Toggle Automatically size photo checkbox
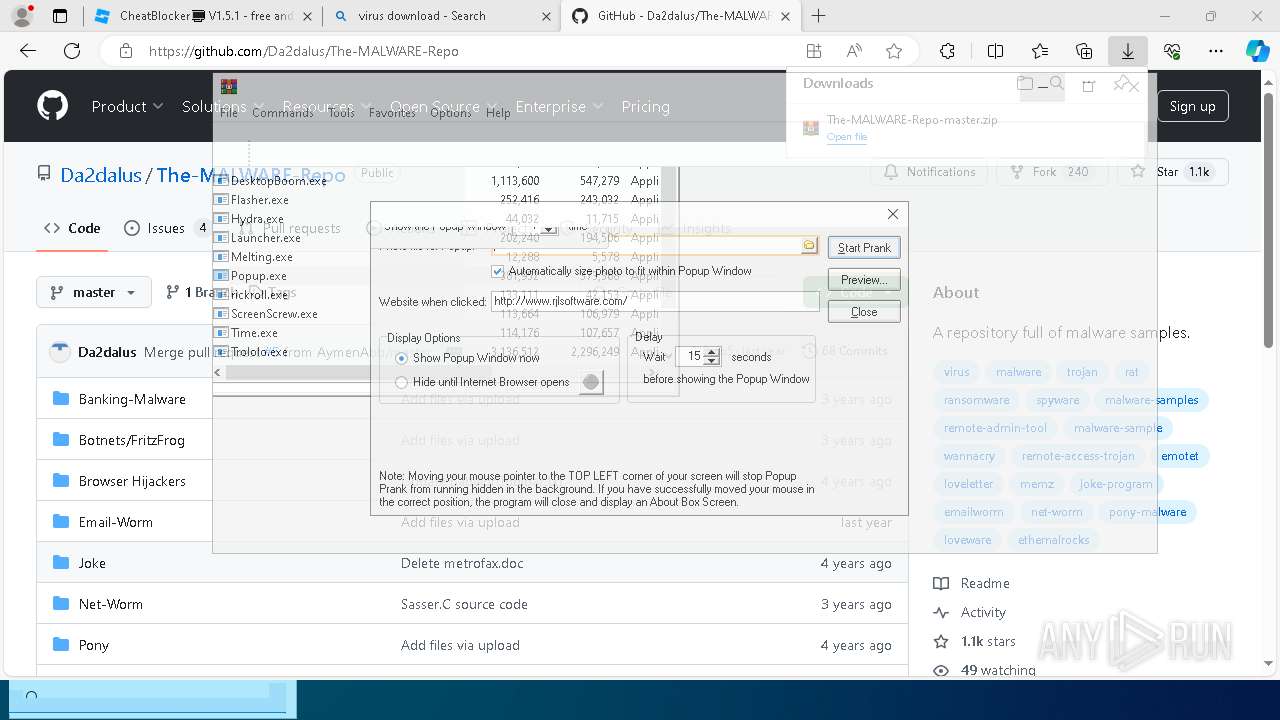The image size is (1280, 720). (x=498, y=271)
